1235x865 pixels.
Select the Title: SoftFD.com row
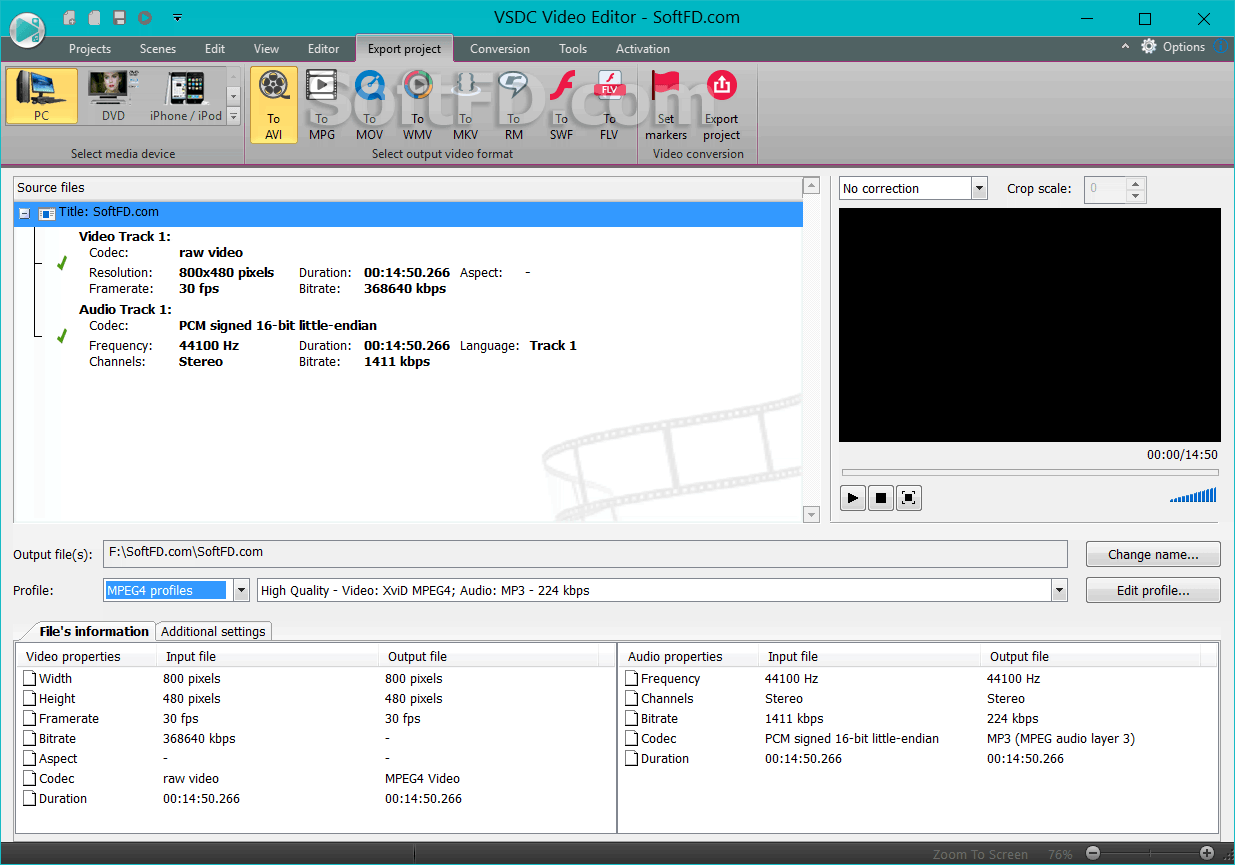(409, 213)
